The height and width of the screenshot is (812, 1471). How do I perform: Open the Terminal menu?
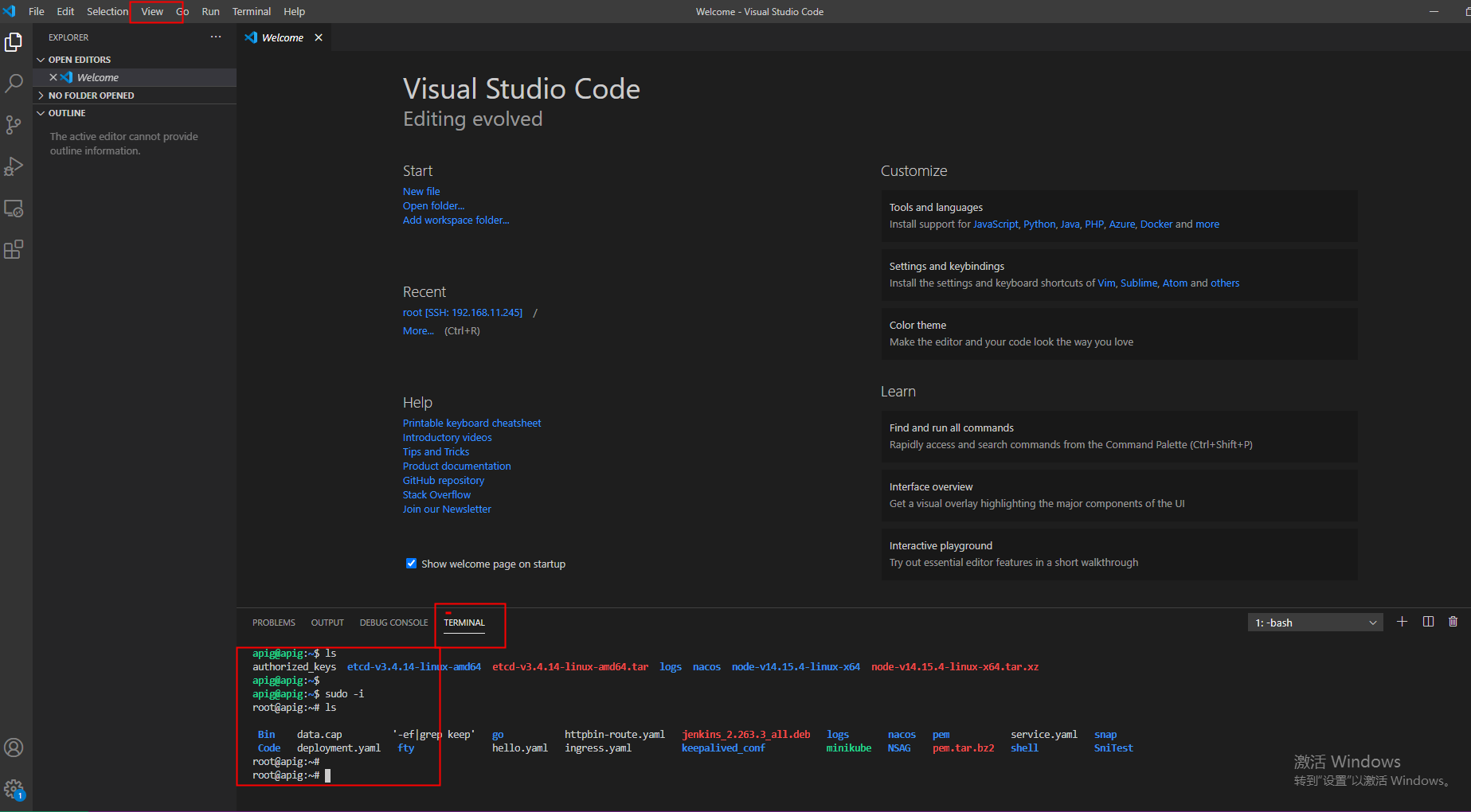point(252,11)
